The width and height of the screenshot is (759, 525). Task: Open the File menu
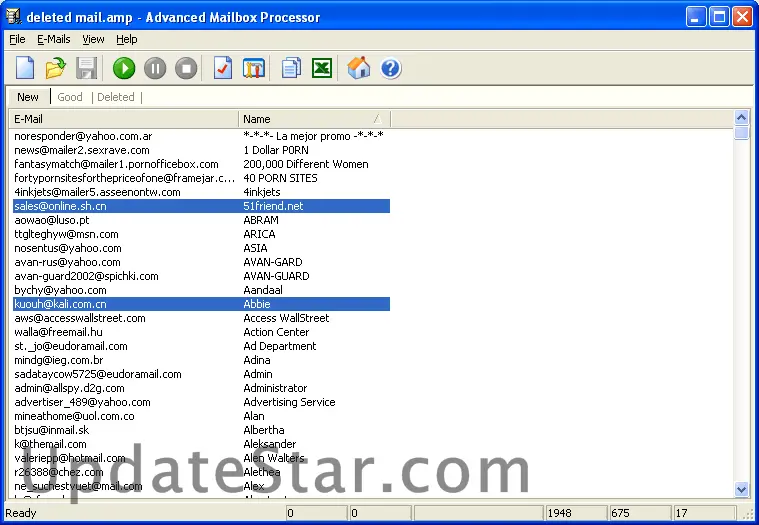point(17,39)
